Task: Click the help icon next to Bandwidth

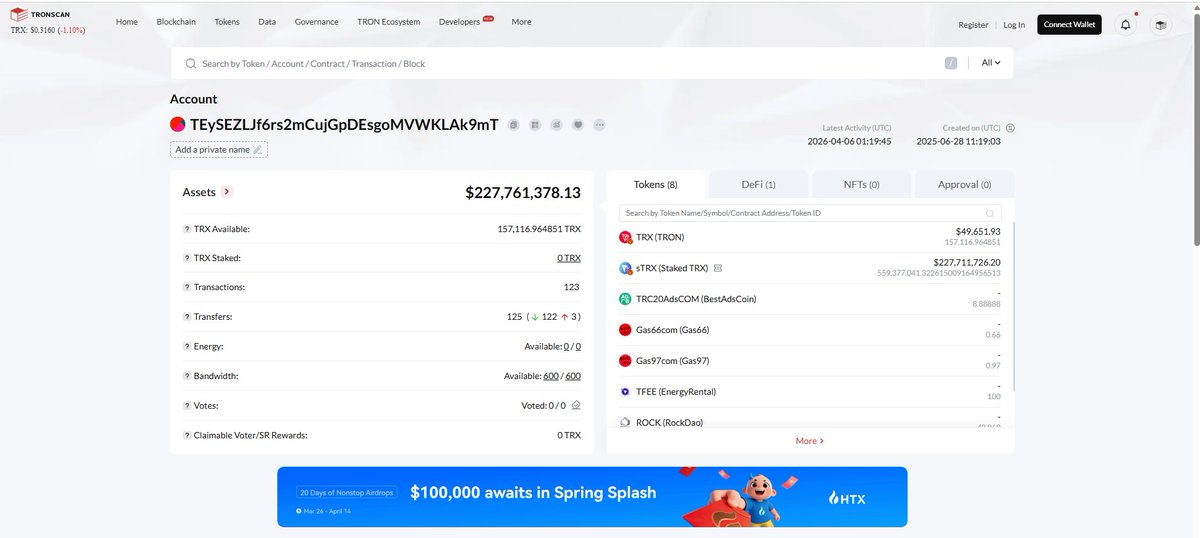Action: pyautogui.click(x=187, y=376)
